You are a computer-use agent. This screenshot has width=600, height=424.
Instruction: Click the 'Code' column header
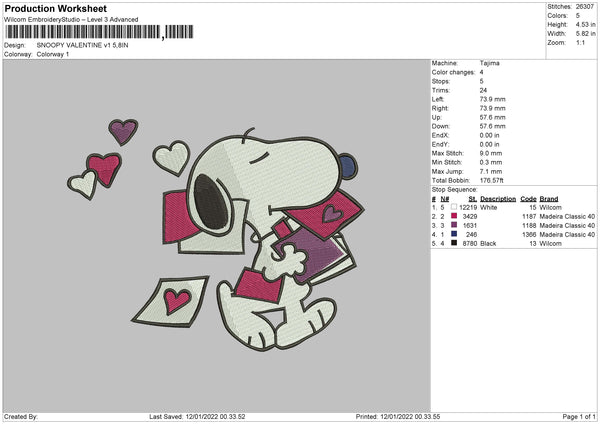(x=528, y=199)
